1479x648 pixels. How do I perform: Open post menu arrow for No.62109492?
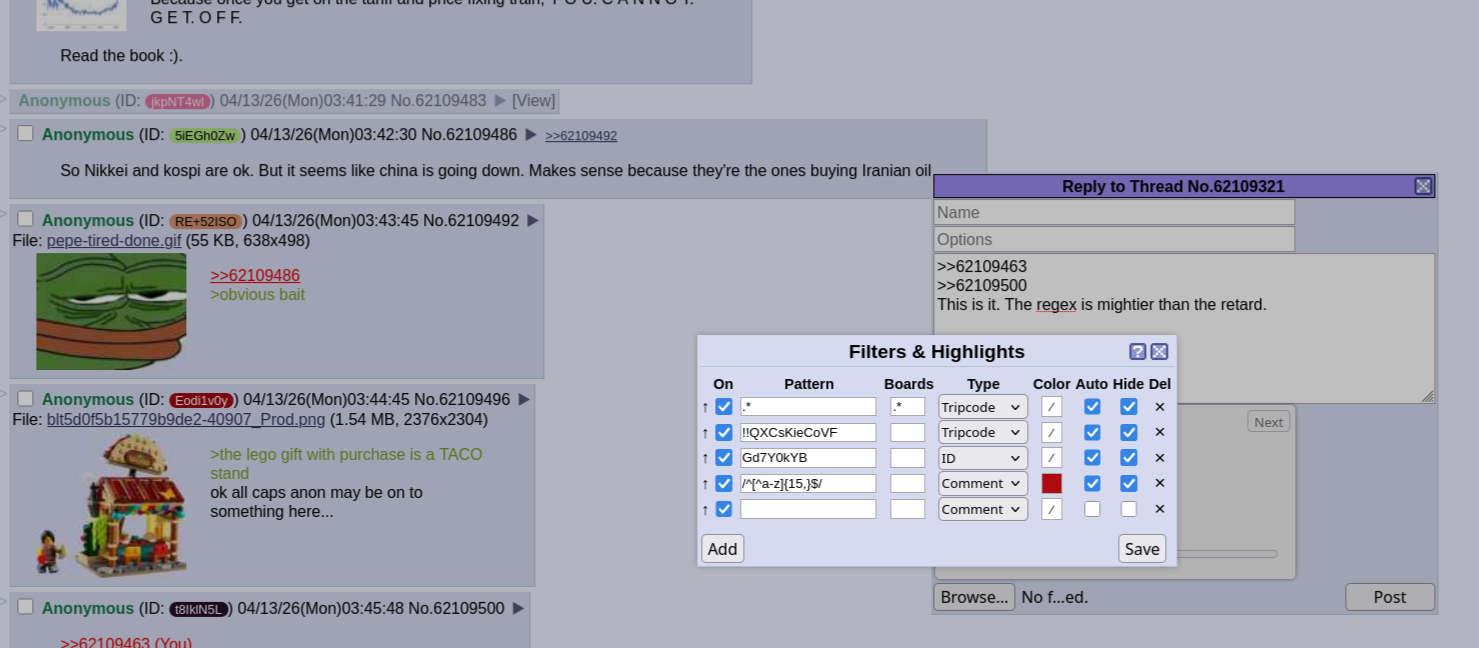pyautogui.click(x=533, y=220)
